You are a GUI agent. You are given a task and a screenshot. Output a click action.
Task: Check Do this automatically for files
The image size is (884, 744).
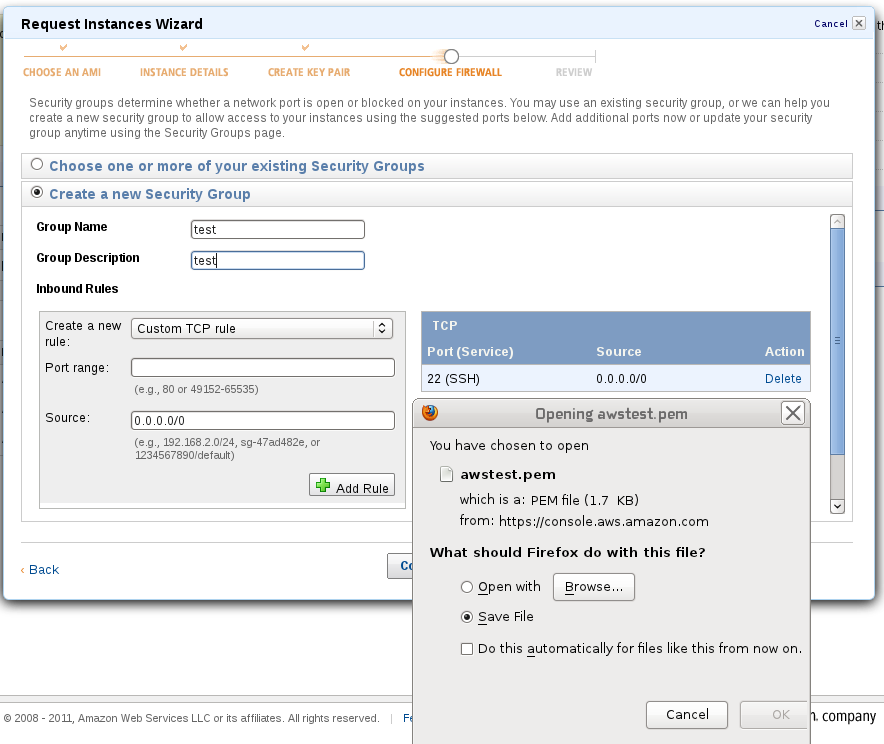tap(467, 649)
